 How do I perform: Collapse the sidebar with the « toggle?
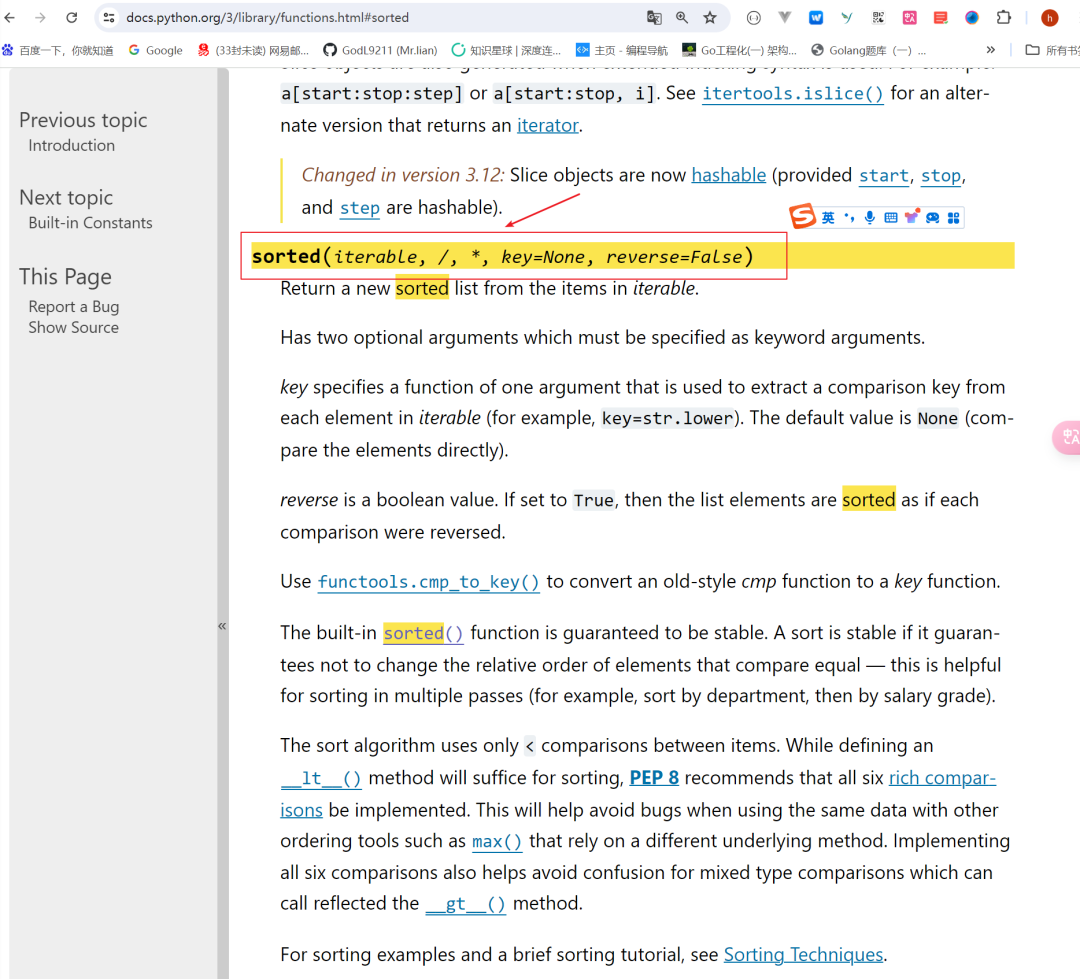coord(222,626)
